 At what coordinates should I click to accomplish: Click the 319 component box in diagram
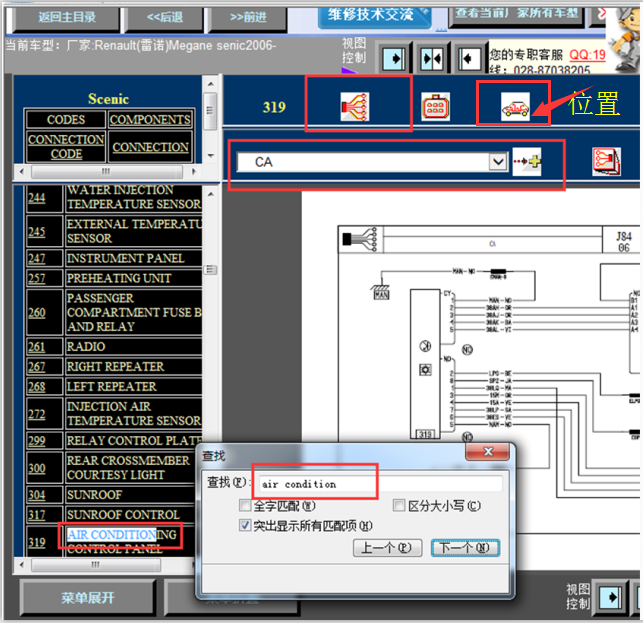(425, 434)
